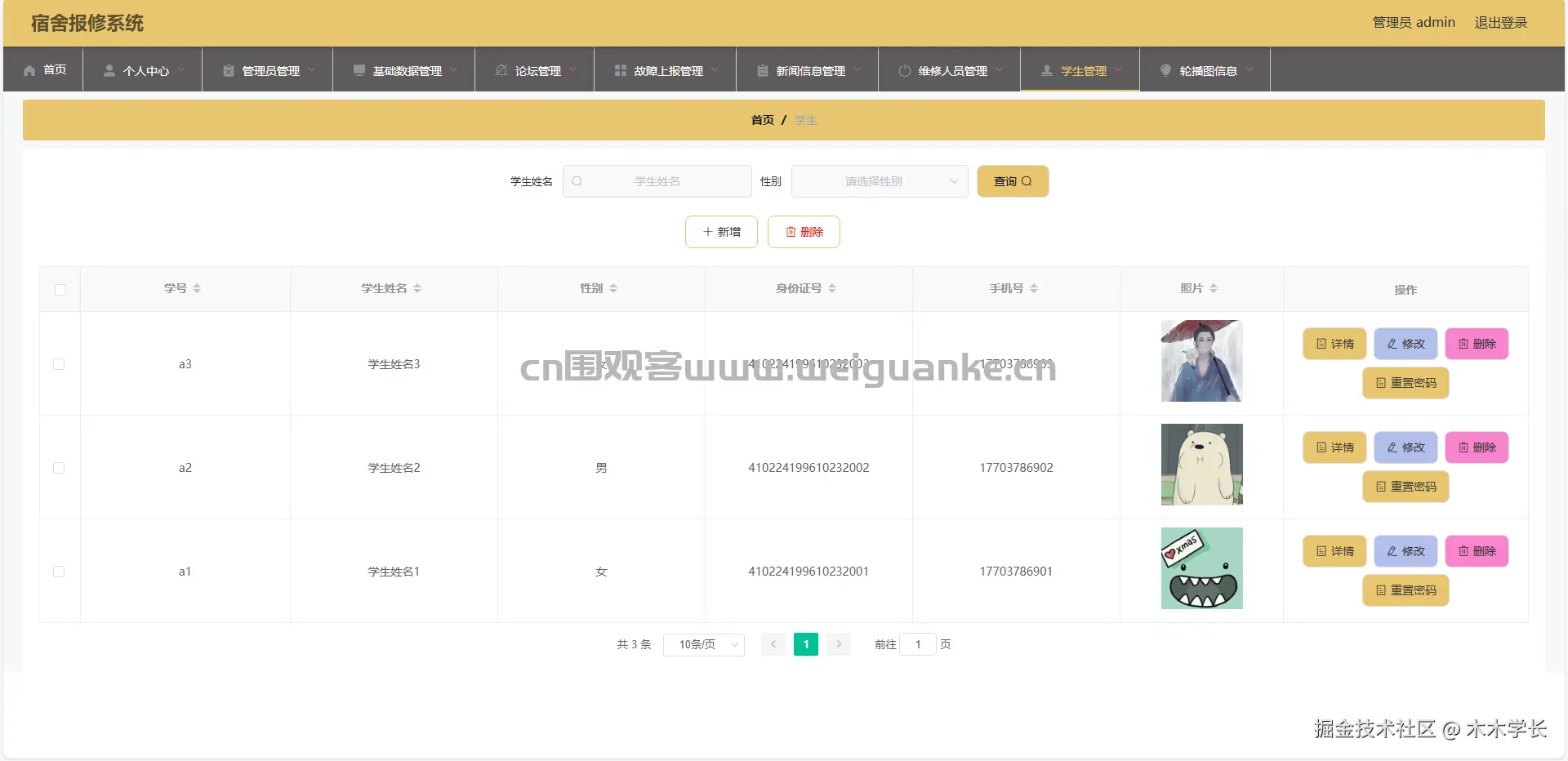
Task: Click the 首页 breadcrumb link
Action: [762, 120]
